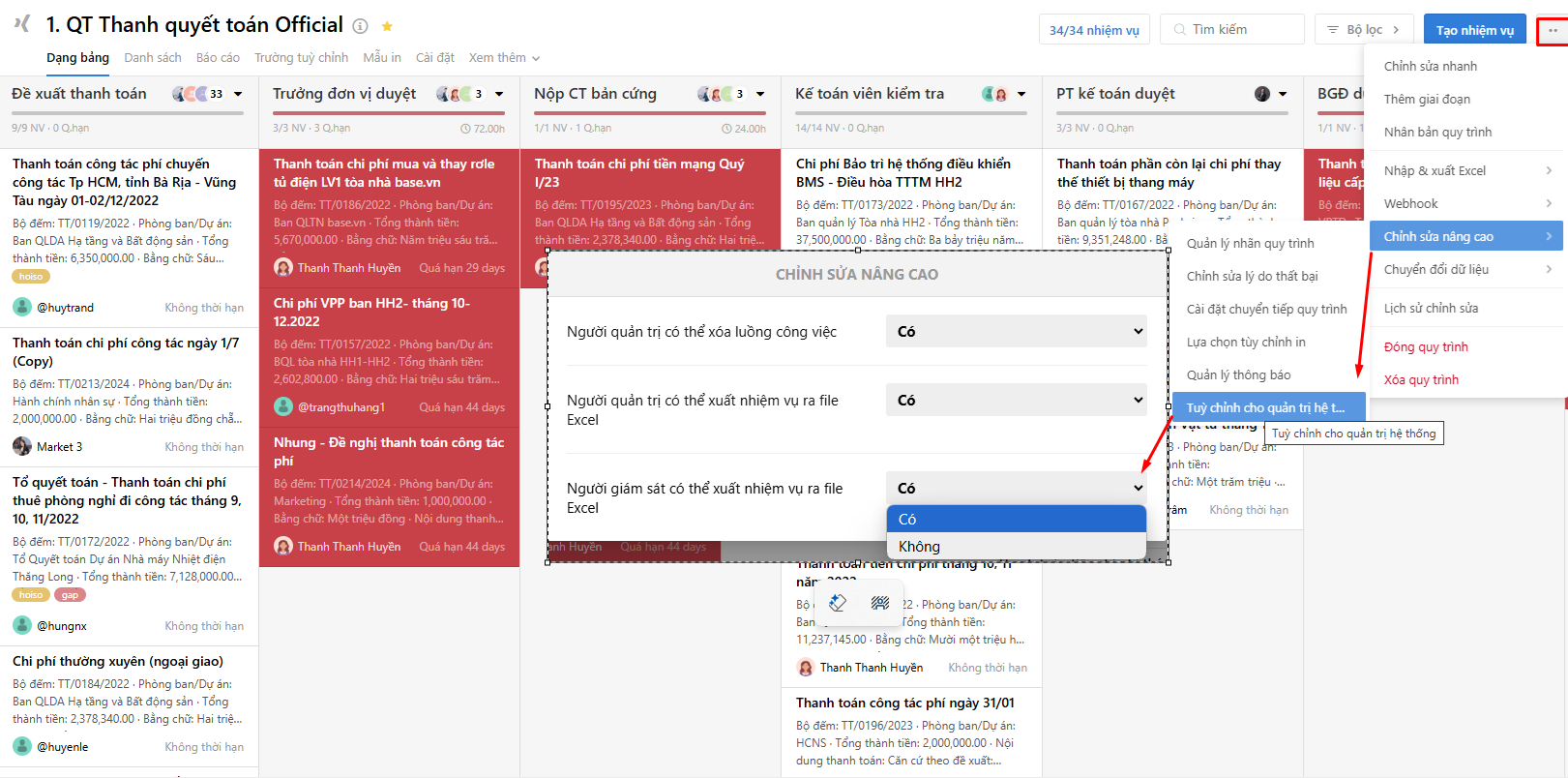1568x778 pixels.
Task: Open supervisor can export tasks to Excel dropdown
Action: coord(1017,488)
